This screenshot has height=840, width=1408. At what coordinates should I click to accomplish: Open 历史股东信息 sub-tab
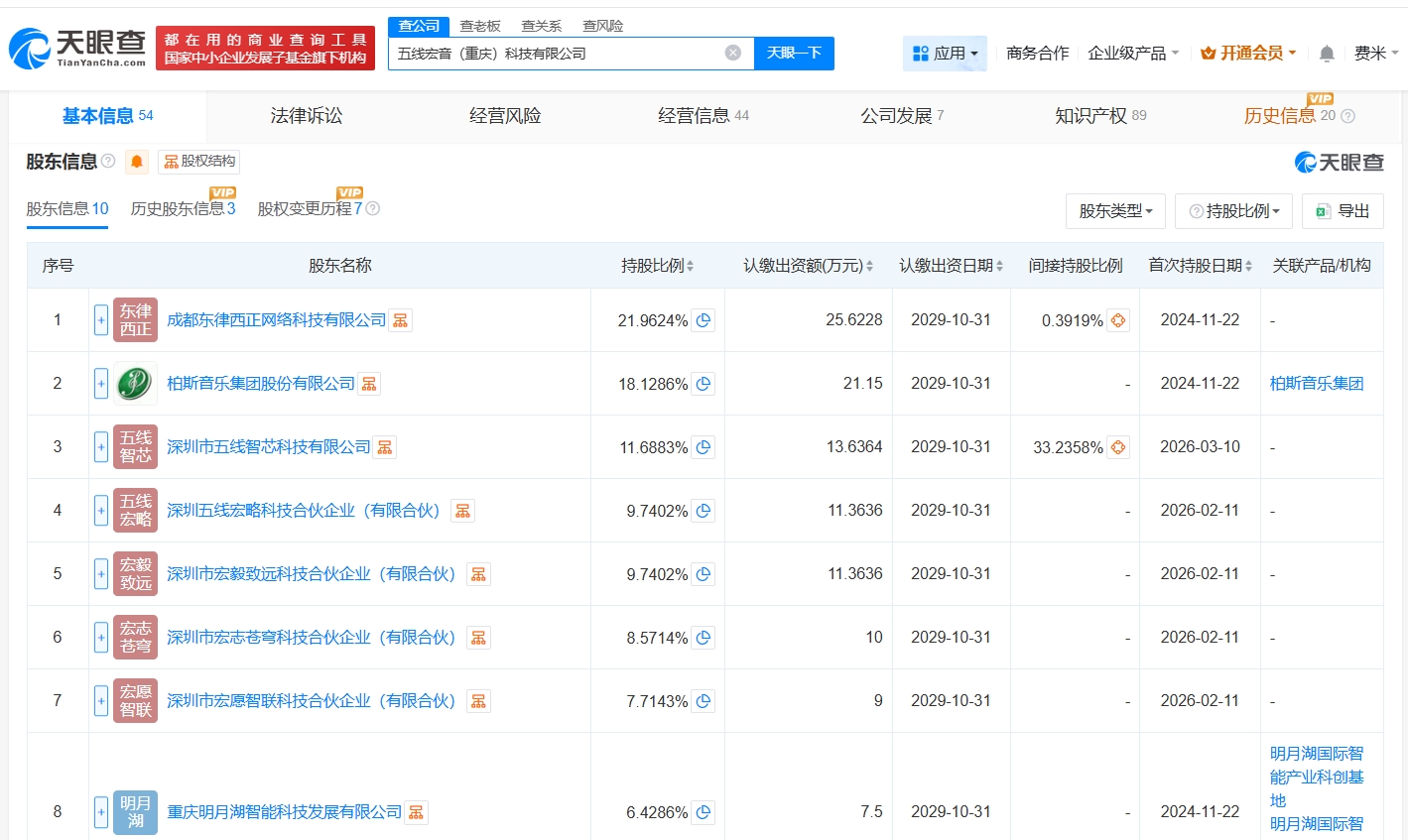pos(184,209)
